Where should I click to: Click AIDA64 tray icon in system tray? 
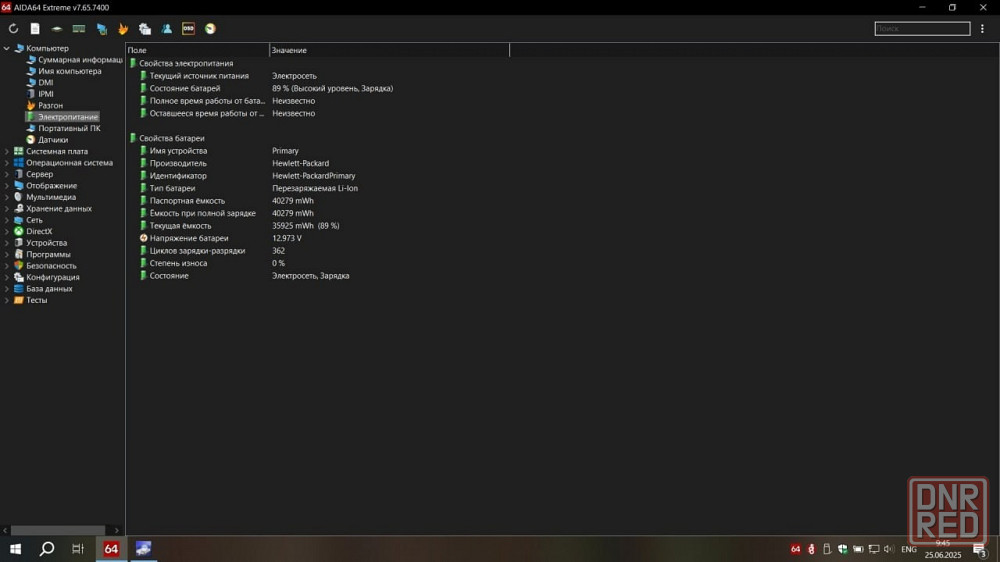tap(796, 549)
